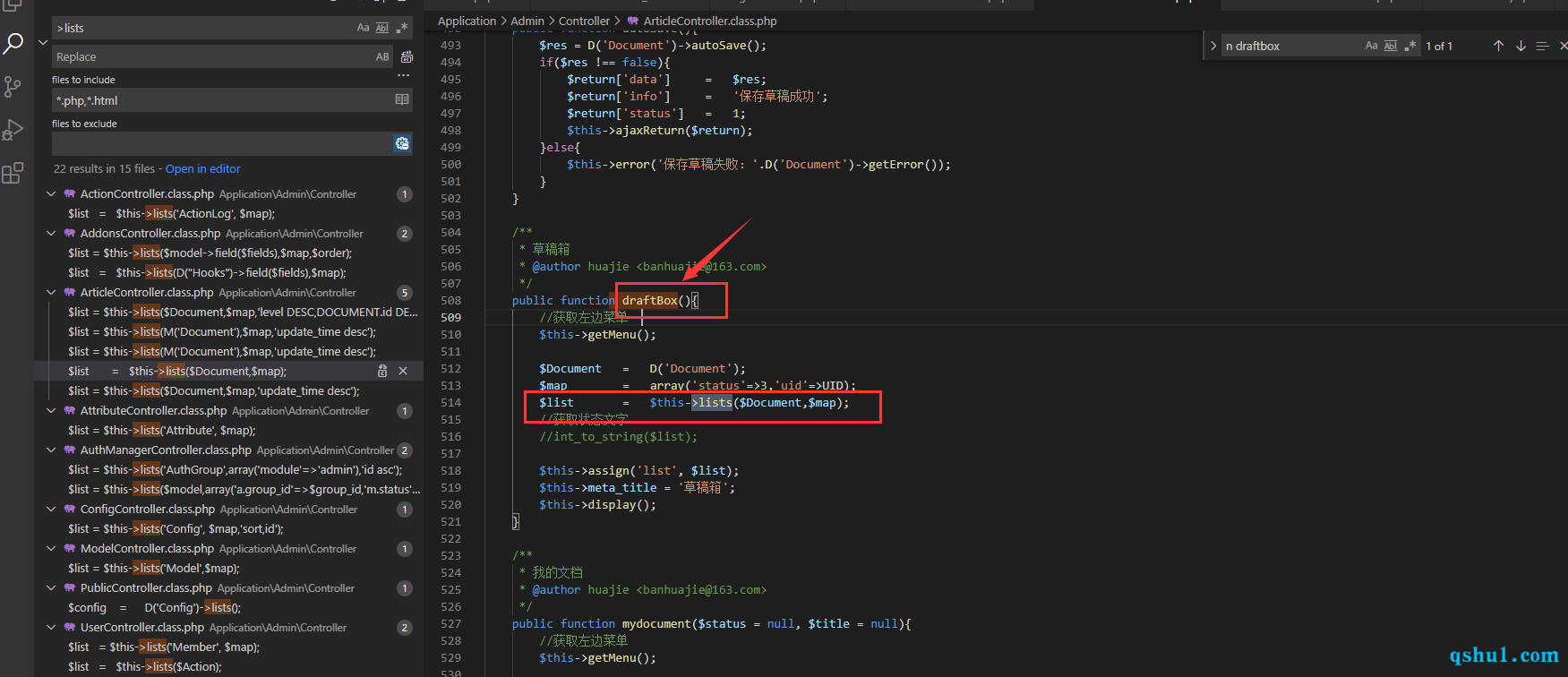Click the Open in editor link
This screenshot has height=677, width=1568.
coord(203,168)
